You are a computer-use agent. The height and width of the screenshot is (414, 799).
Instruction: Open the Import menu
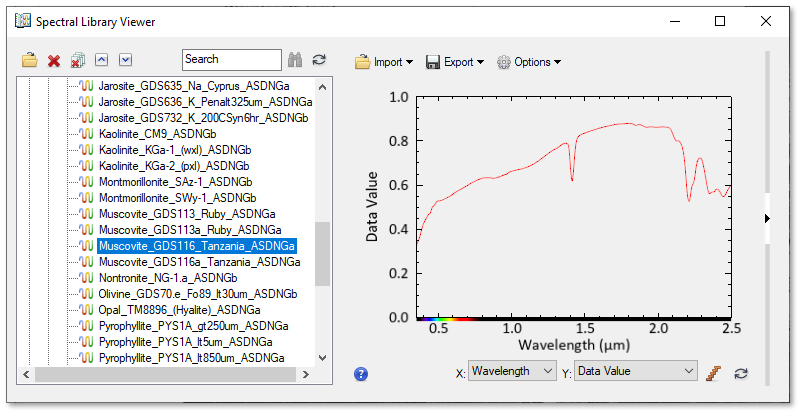click(385, 62)
